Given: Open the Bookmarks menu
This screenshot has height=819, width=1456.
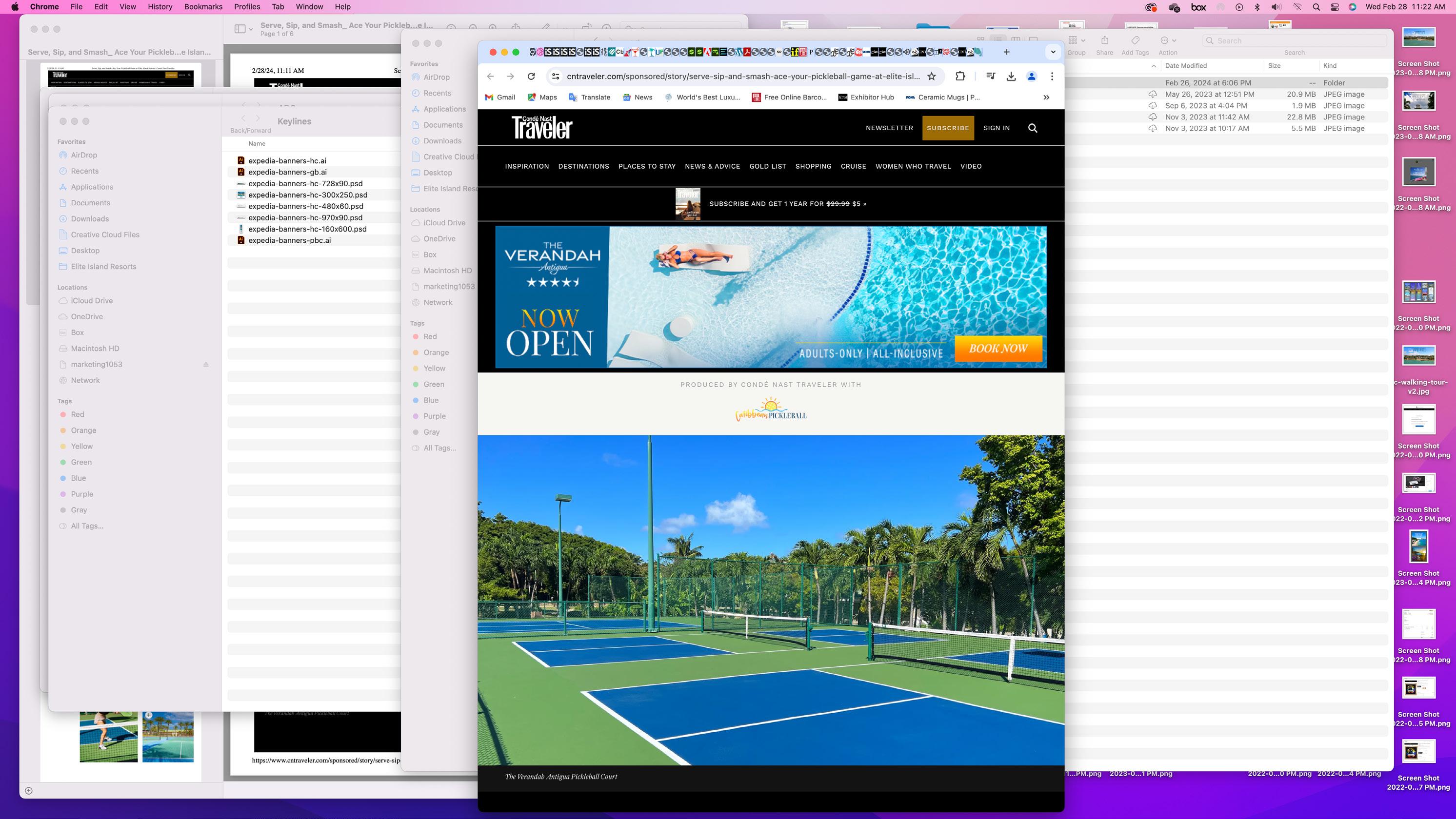Looking at the screenshot, I should pos(203,7).
